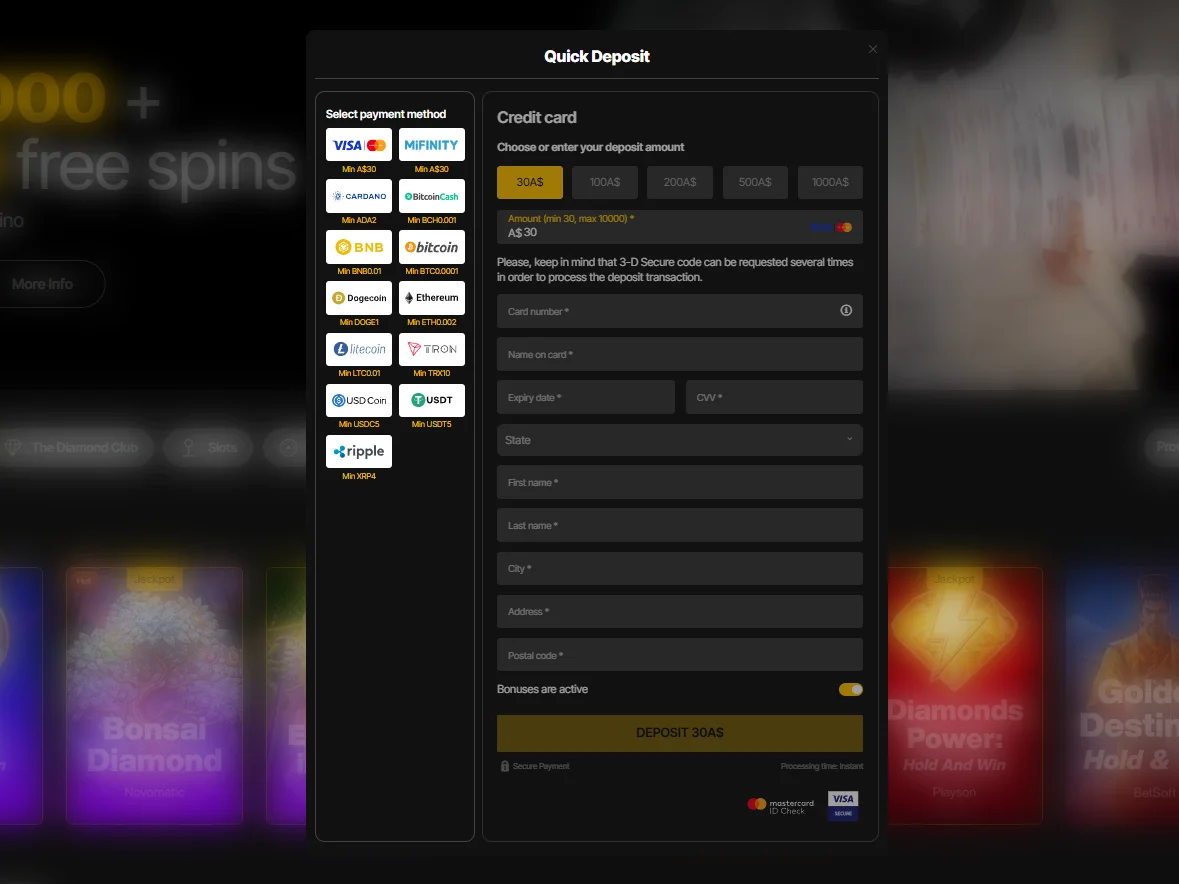
Task: Focus the Amount input field
Action: click(680, 226)
